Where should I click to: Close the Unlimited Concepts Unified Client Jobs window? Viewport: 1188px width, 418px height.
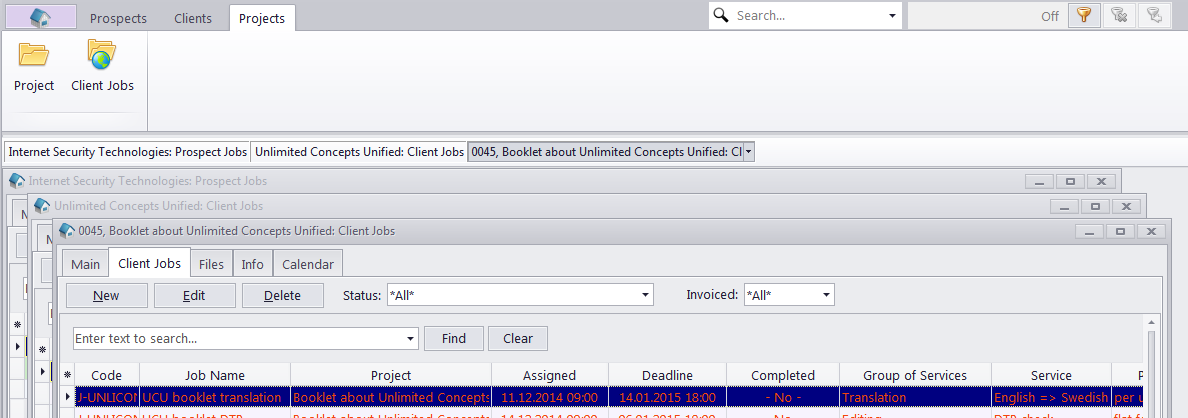pyautogui.click(x=1126, y=206)
